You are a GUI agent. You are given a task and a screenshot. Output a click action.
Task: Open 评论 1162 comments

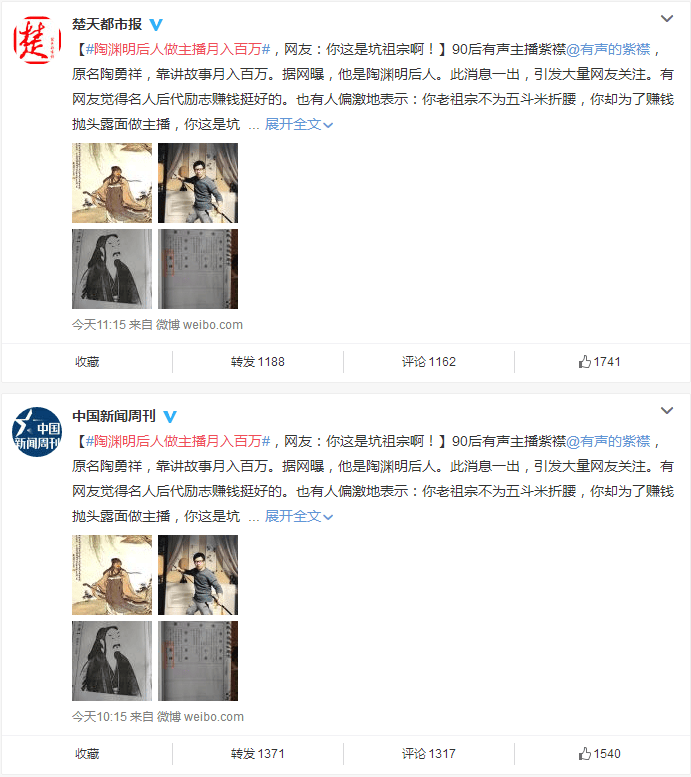tap(429, 362)
